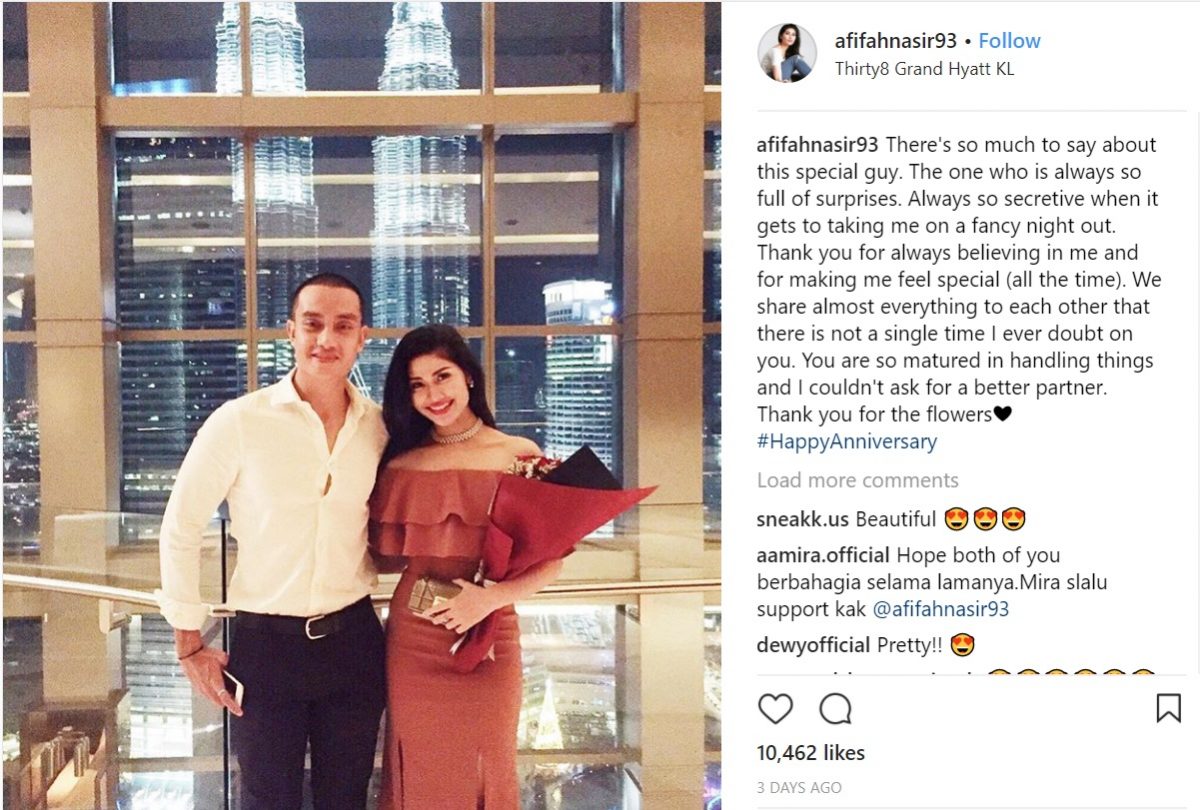Open the Thirty8 Grand Hyatt KL location
Image resolution: width=1200 pixels, height=810 pixels.
[x=925, y=70]
